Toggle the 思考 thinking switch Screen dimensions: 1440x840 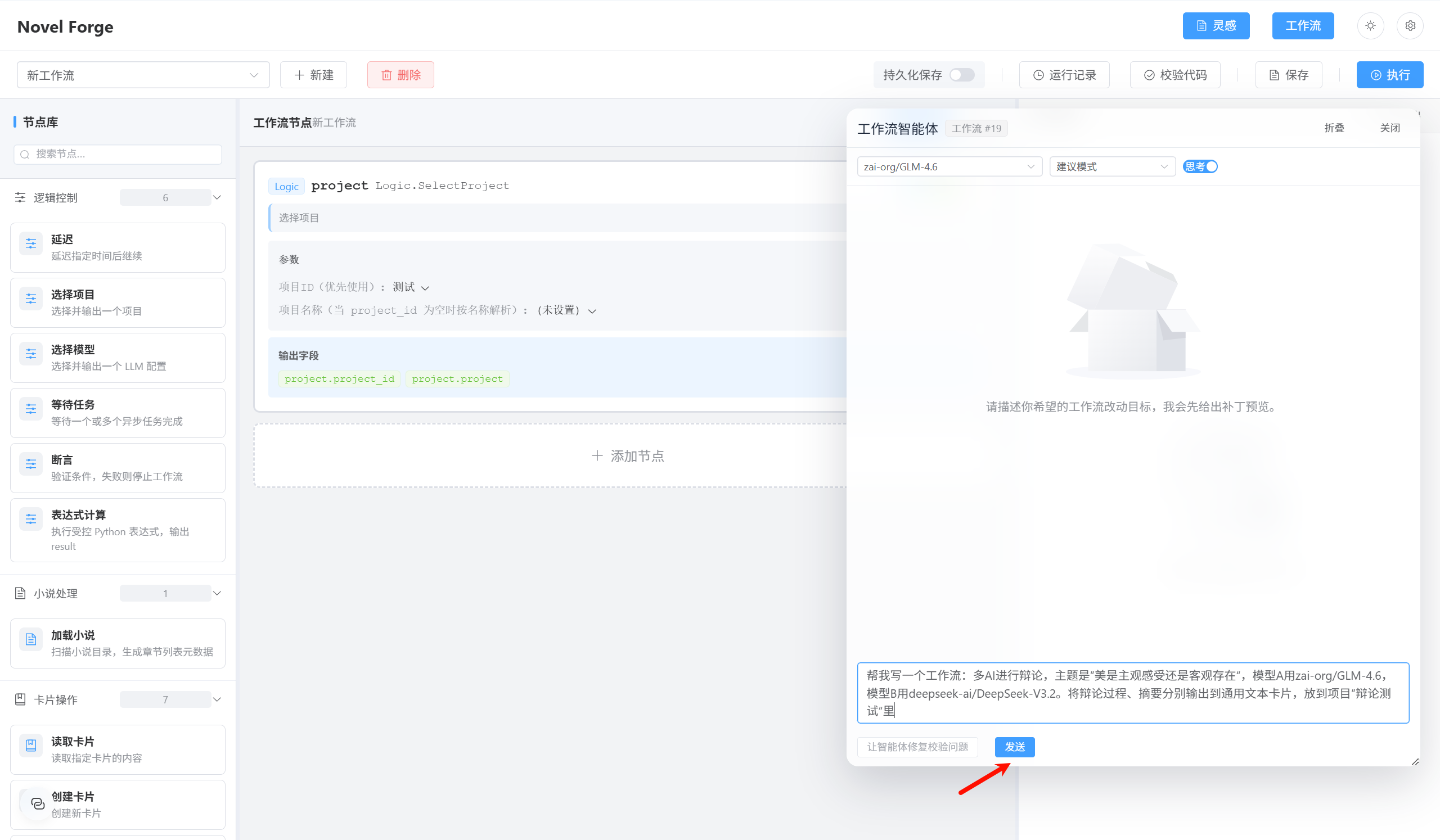point(1200,167)
